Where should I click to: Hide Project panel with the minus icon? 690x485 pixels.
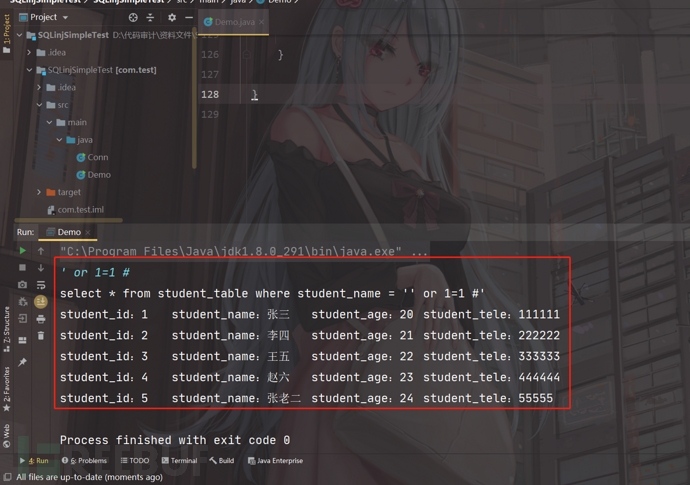click(189, 17)
